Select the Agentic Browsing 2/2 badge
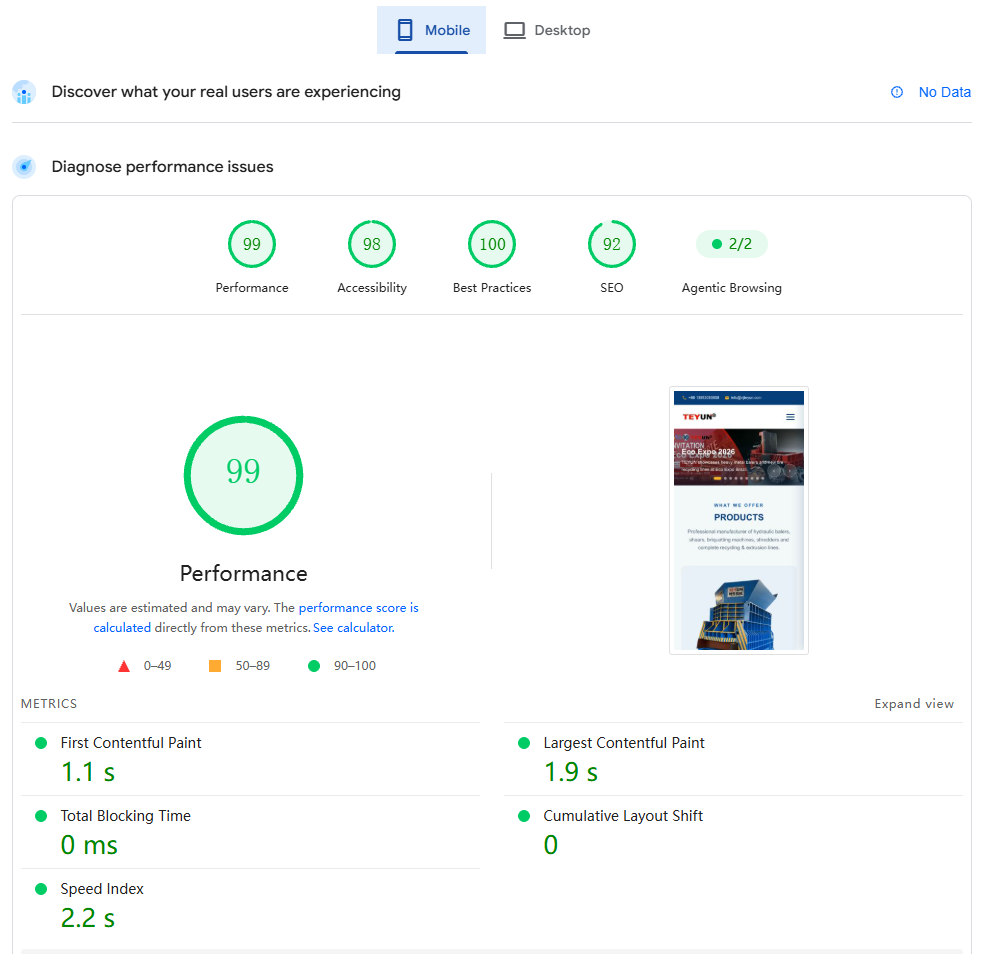The height and width of the screenshot is (954, 982). click(x=731, y=244)
